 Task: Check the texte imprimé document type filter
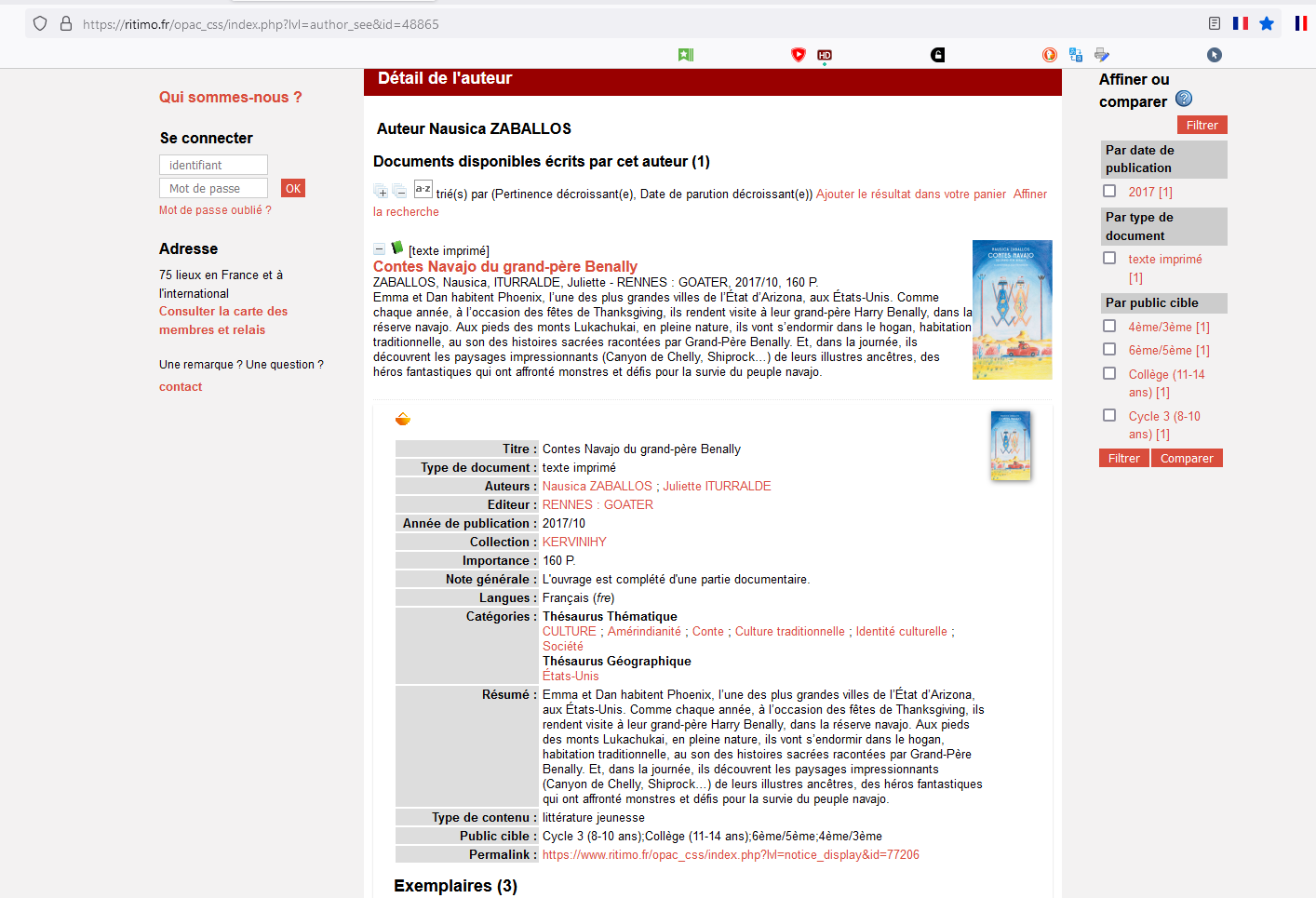coord(1109,258)
